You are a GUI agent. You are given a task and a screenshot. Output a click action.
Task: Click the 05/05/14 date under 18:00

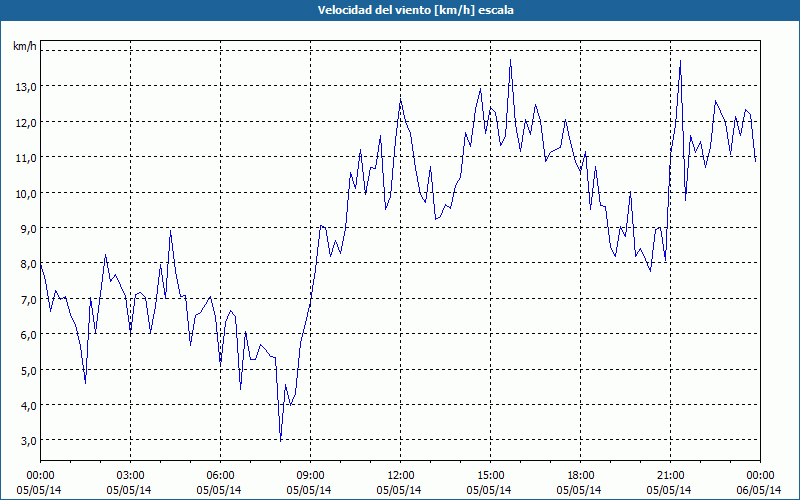579,490
